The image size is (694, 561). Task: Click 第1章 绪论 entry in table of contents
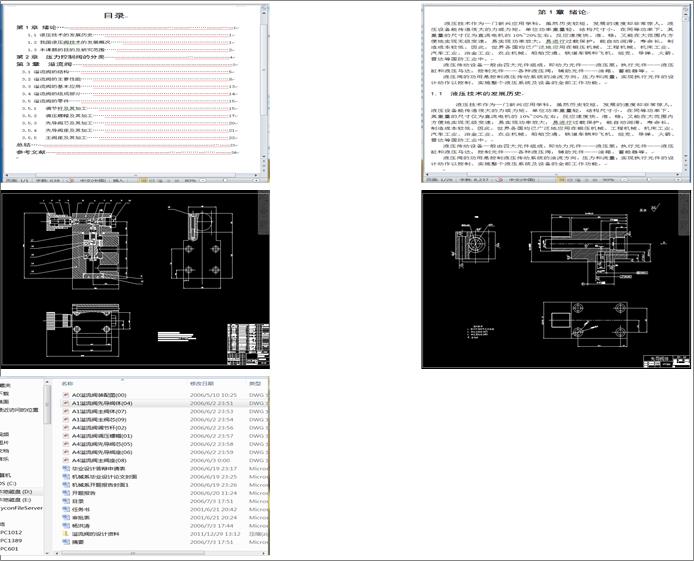coord(127,27)
